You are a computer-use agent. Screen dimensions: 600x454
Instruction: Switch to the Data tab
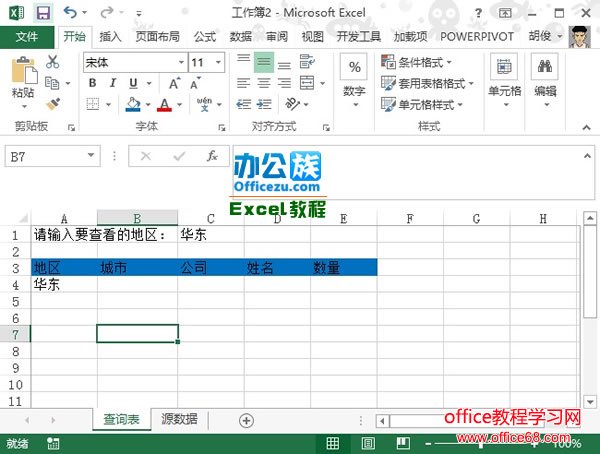point(241,37)
